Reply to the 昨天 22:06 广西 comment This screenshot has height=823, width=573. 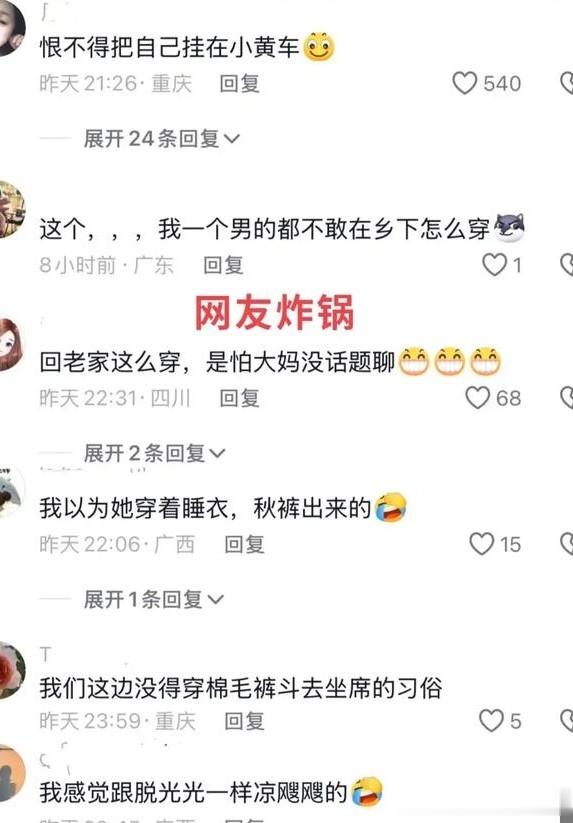[x=245, y=544]
